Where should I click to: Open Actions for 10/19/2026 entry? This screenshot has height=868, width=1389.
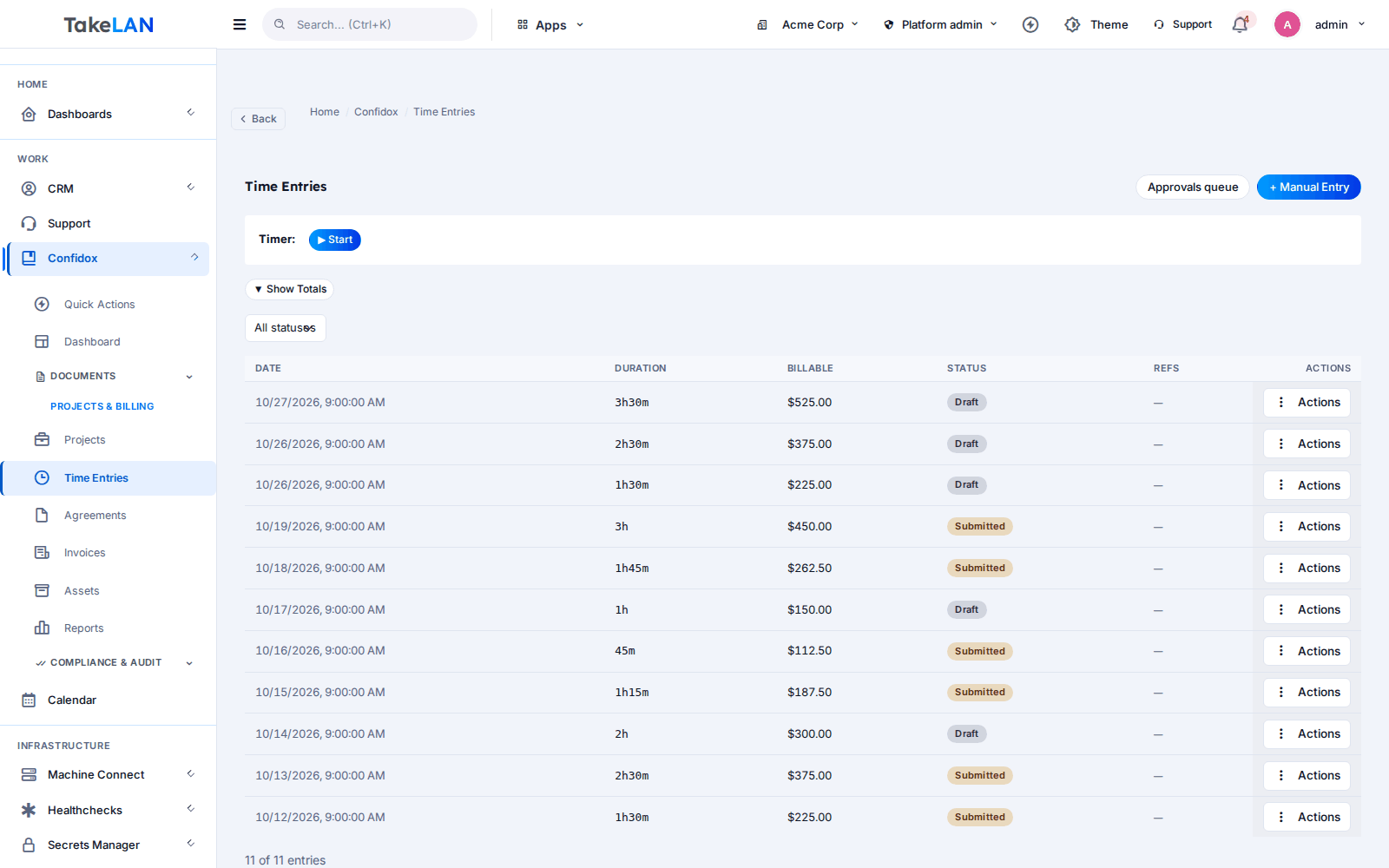pyautogui.click(x=1307, y=527)
